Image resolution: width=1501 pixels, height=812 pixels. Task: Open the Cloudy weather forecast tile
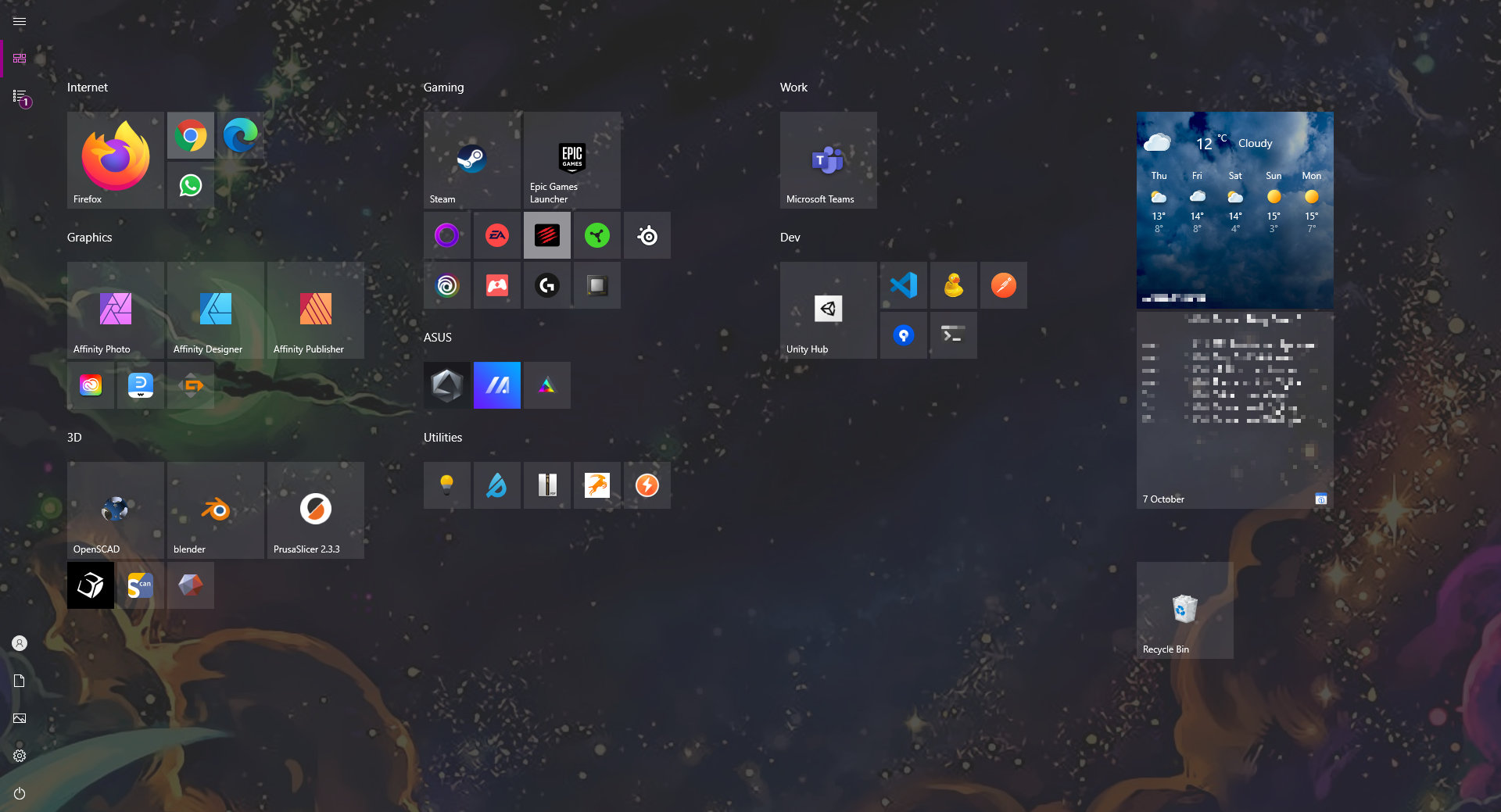[1235, 210]
